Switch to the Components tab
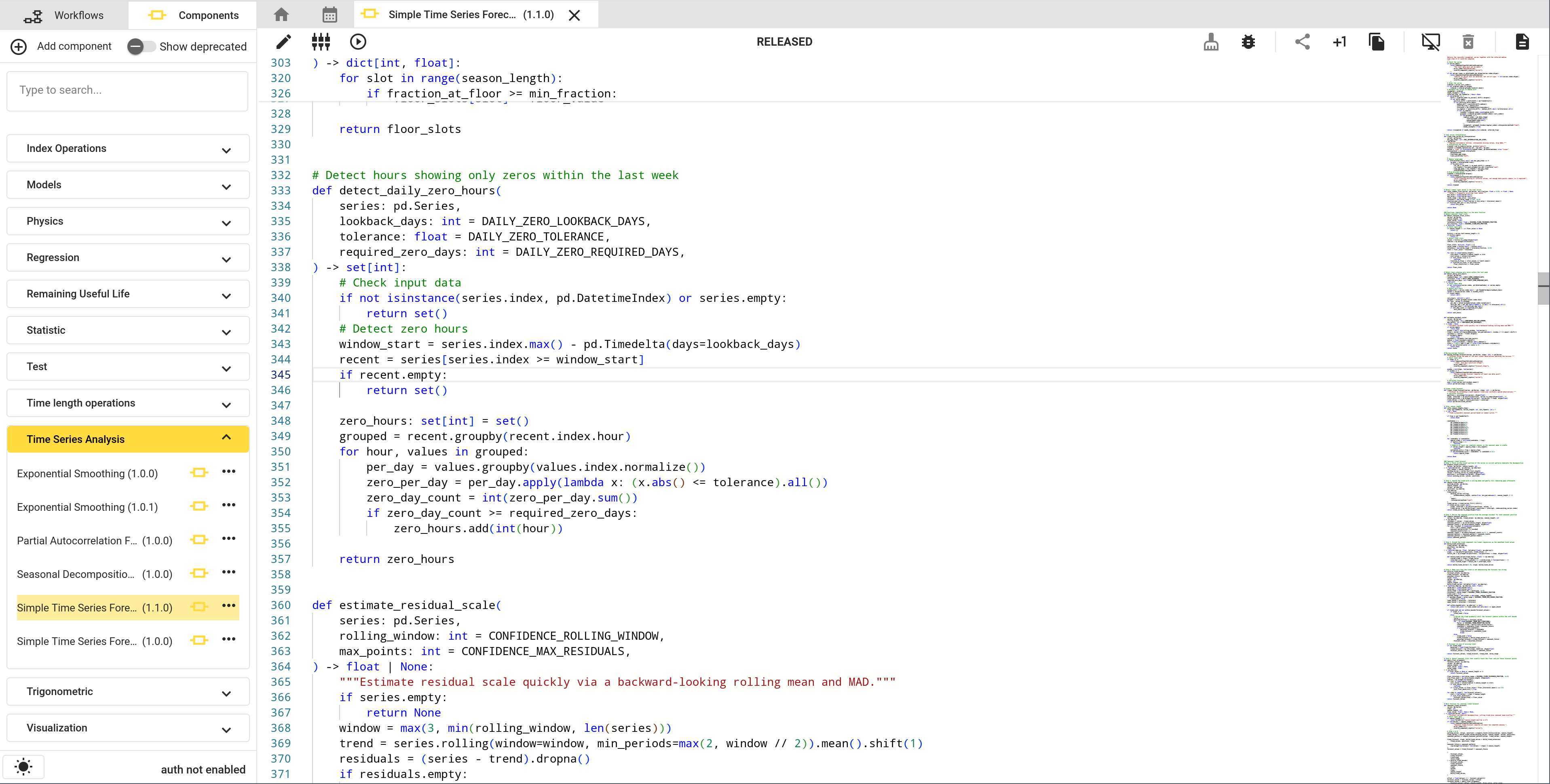The width and height of the screenshot is (1550, 784). click(192, 15)
